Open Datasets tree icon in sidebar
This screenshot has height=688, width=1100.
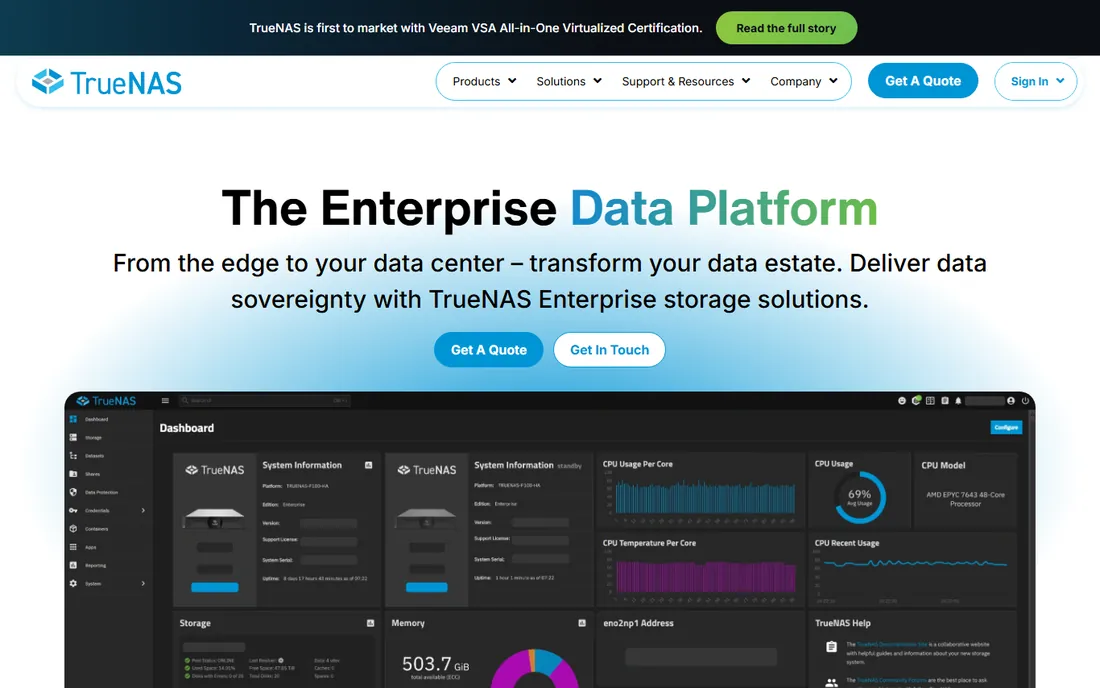pyautogui.click(x=73, y=455)
